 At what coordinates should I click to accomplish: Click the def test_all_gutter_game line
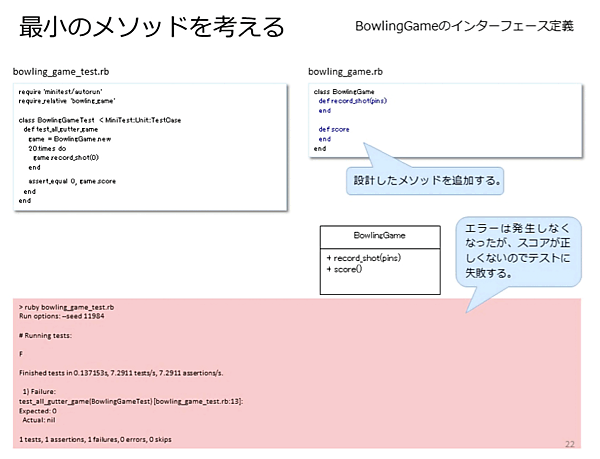tap(61, 129)
